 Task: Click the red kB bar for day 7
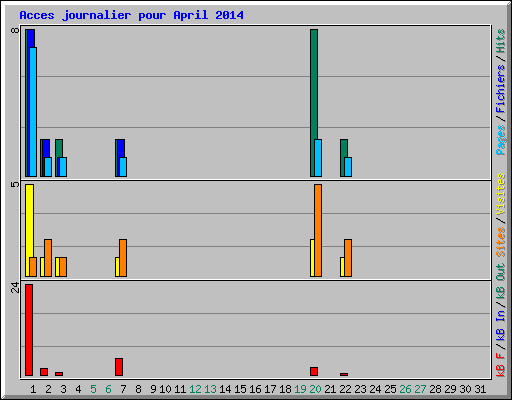pyautogui.click(x=119, y=367)
